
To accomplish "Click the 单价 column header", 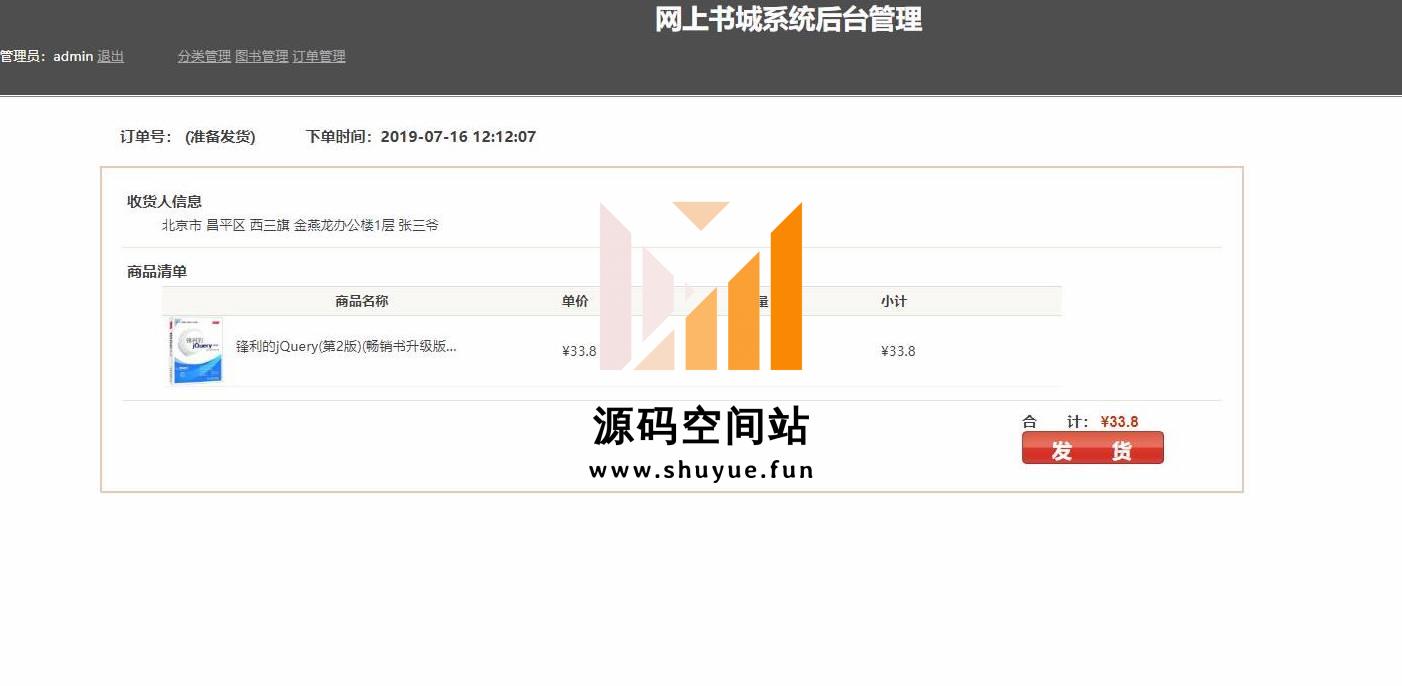I will [x=575, y=301].
